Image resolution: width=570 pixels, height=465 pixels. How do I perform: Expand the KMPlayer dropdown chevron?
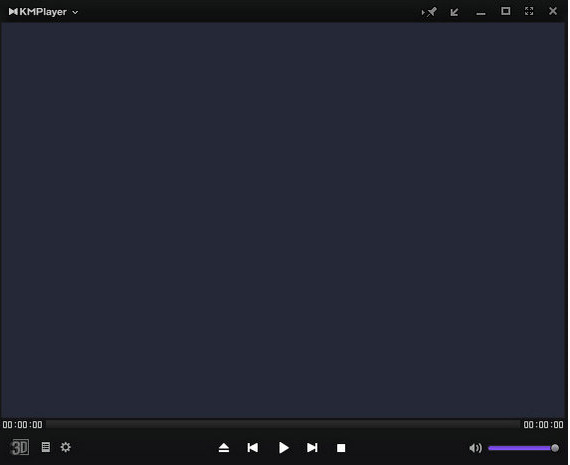(x=75, y=12)
